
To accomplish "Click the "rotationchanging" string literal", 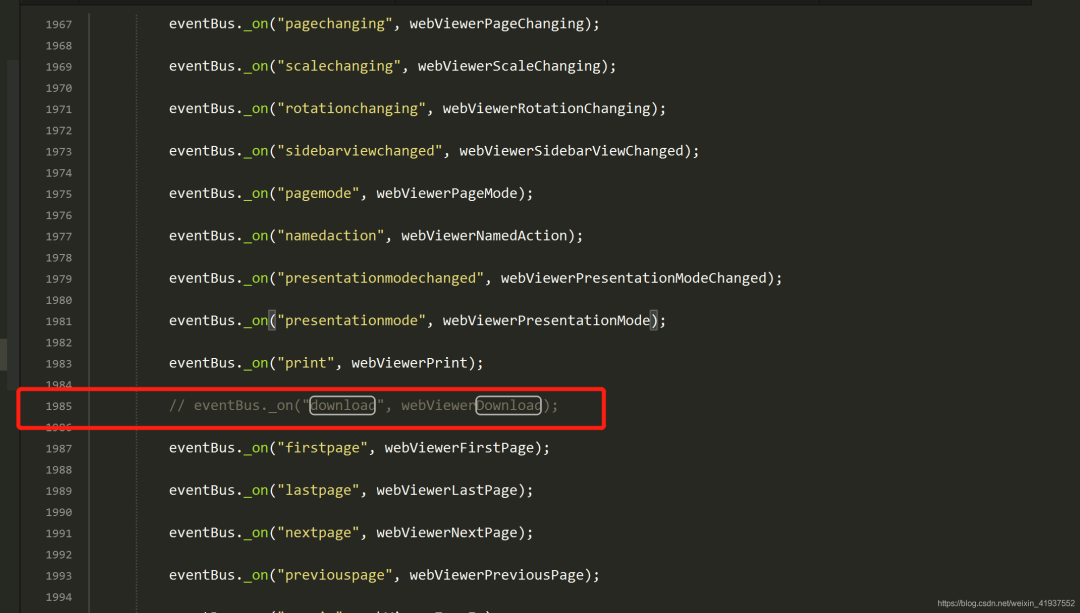I will tap(351, 109).
